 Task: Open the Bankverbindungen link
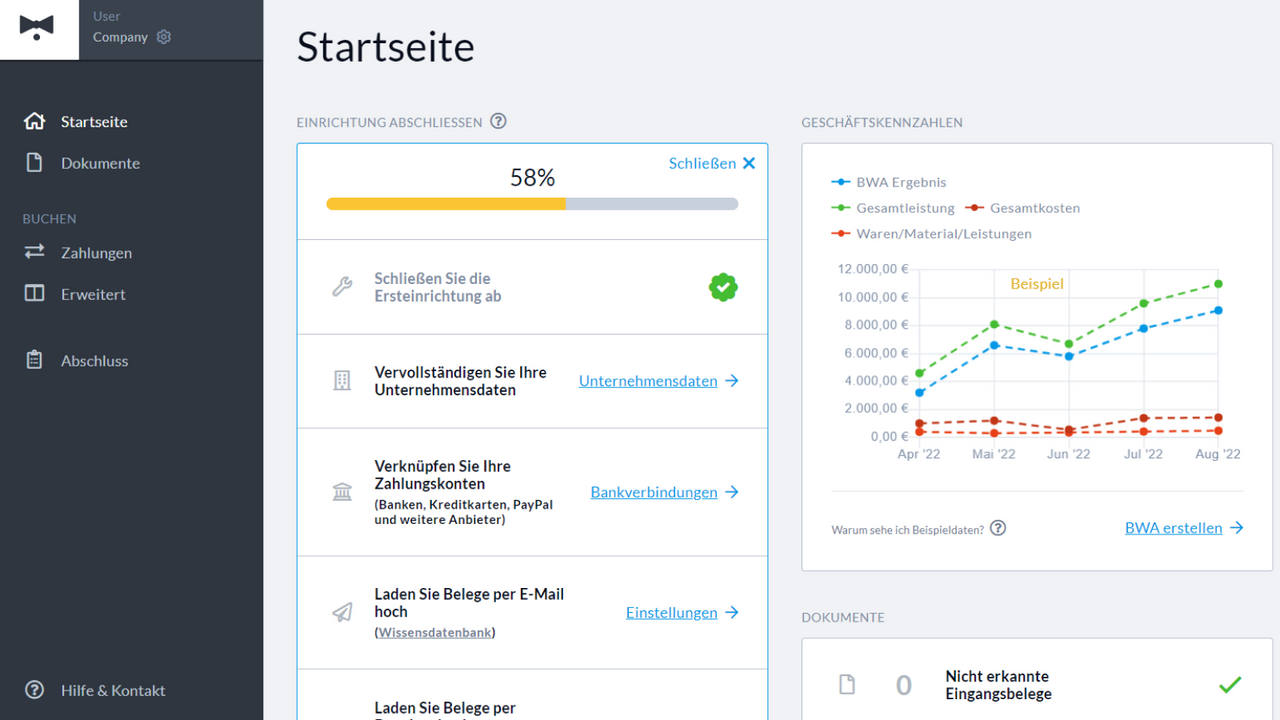(654, 492)
